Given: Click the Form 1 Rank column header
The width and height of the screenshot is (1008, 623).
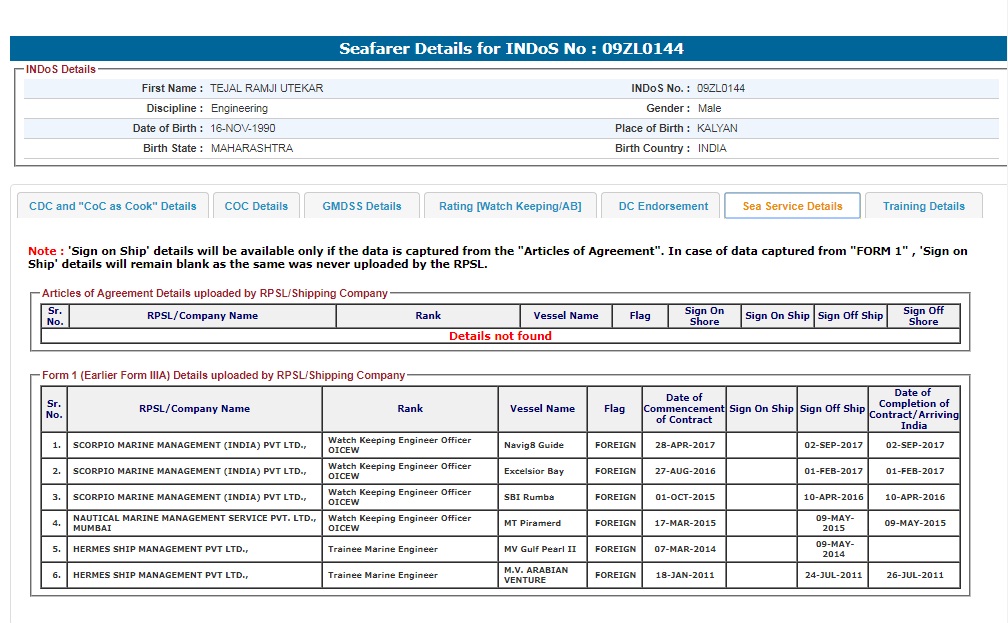Looking at the screenshot, I should [x=410, y=409].
